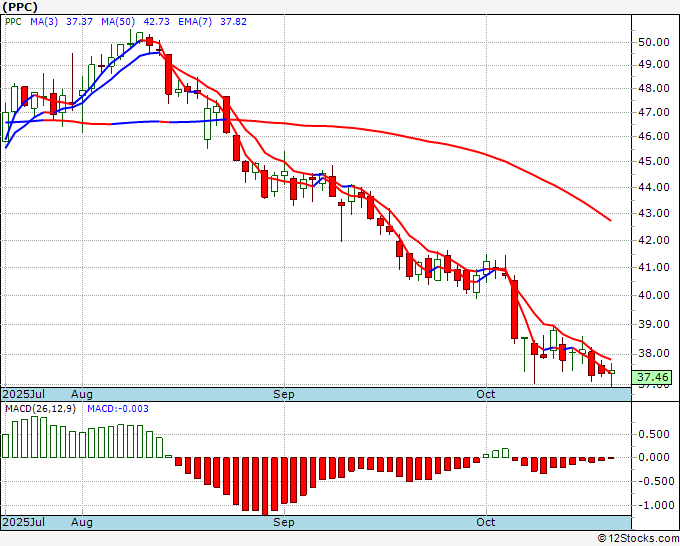Viewport: 680px width, 546px height.
Task: Click the EMA(7) legend label
Action: pyautogui.click(x=195, y=22)
